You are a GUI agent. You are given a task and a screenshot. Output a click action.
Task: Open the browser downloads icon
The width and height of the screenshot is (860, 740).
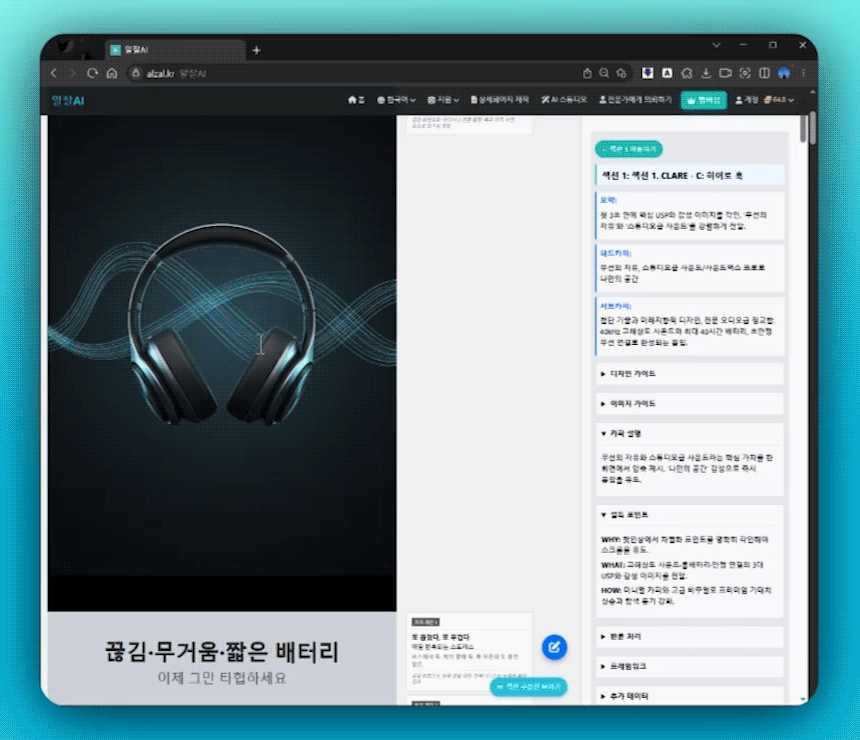(706, 73)
